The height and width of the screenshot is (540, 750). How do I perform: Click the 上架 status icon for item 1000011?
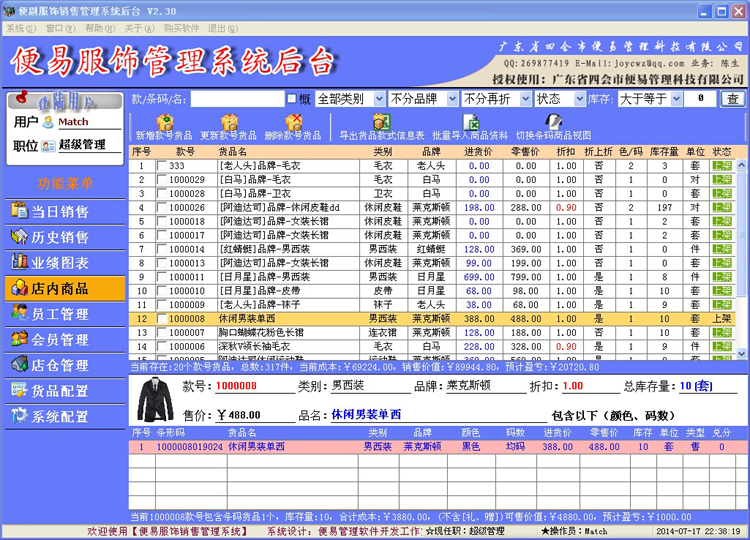tap(722, 277)
